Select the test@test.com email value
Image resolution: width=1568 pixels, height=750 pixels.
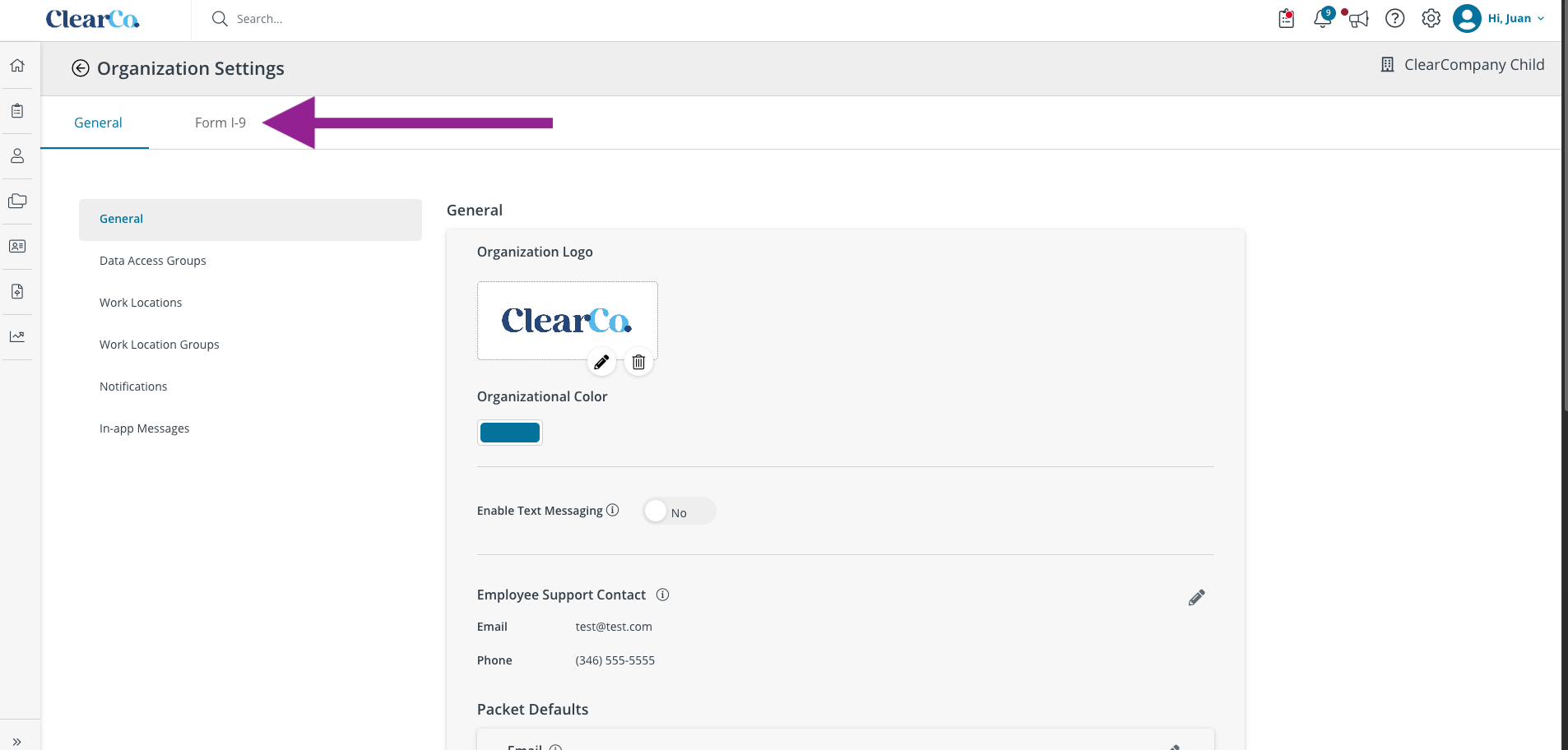tap(614, 627)
